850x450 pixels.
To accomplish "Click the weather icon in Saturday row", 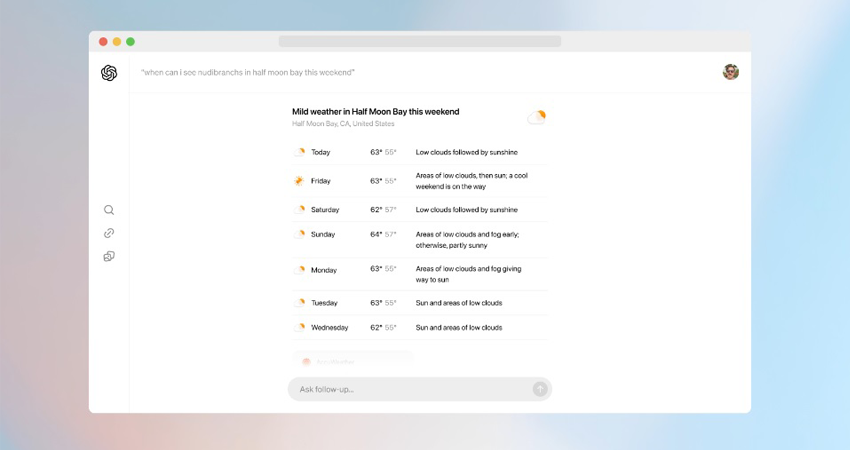I will (299, 209).
